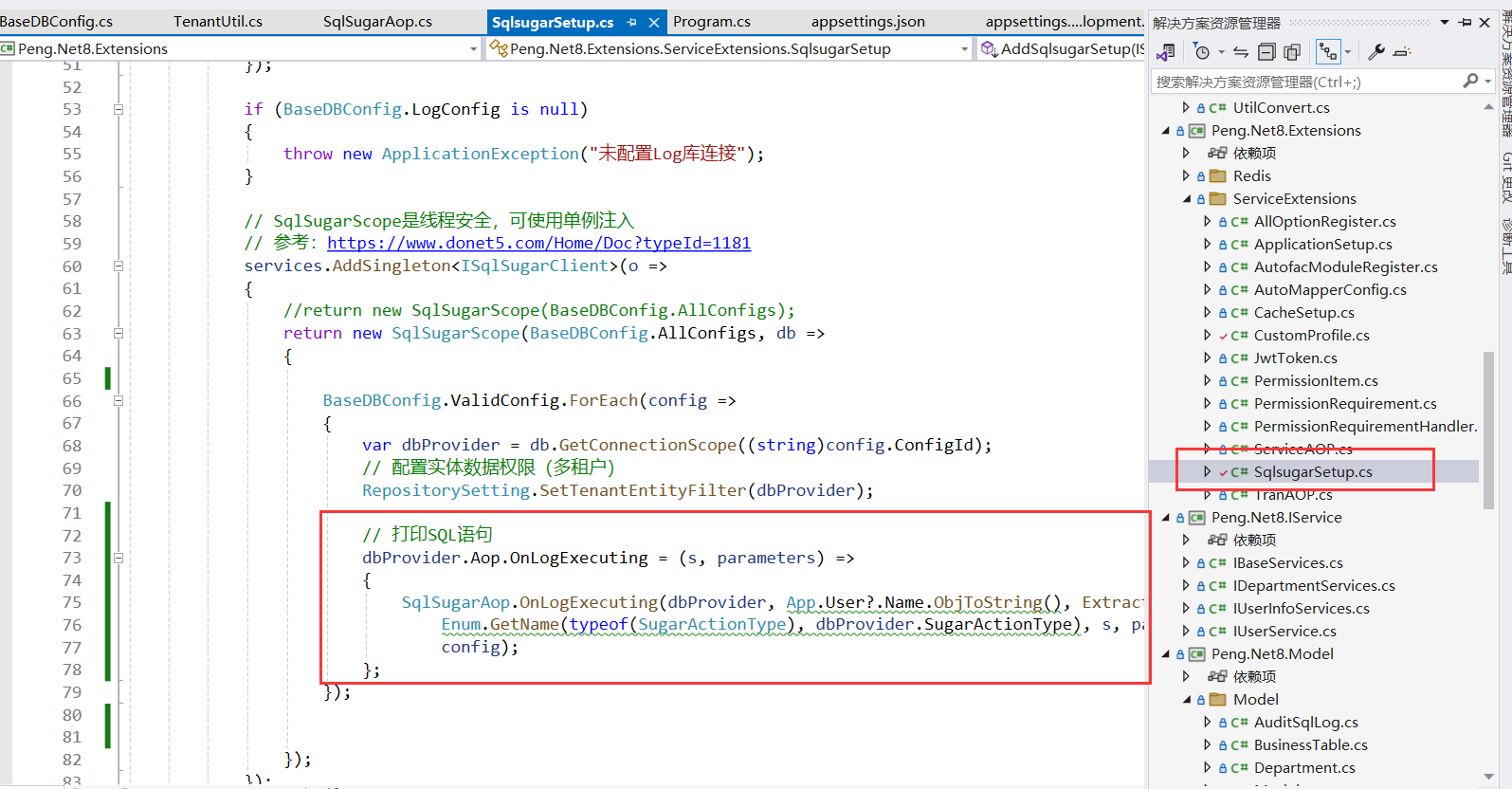The height and width of the screenshot is (789, 1512).
Task: Pin the SqlsugarSetup.cs tab
Action: pyautogui.click(x=632, y=22)
